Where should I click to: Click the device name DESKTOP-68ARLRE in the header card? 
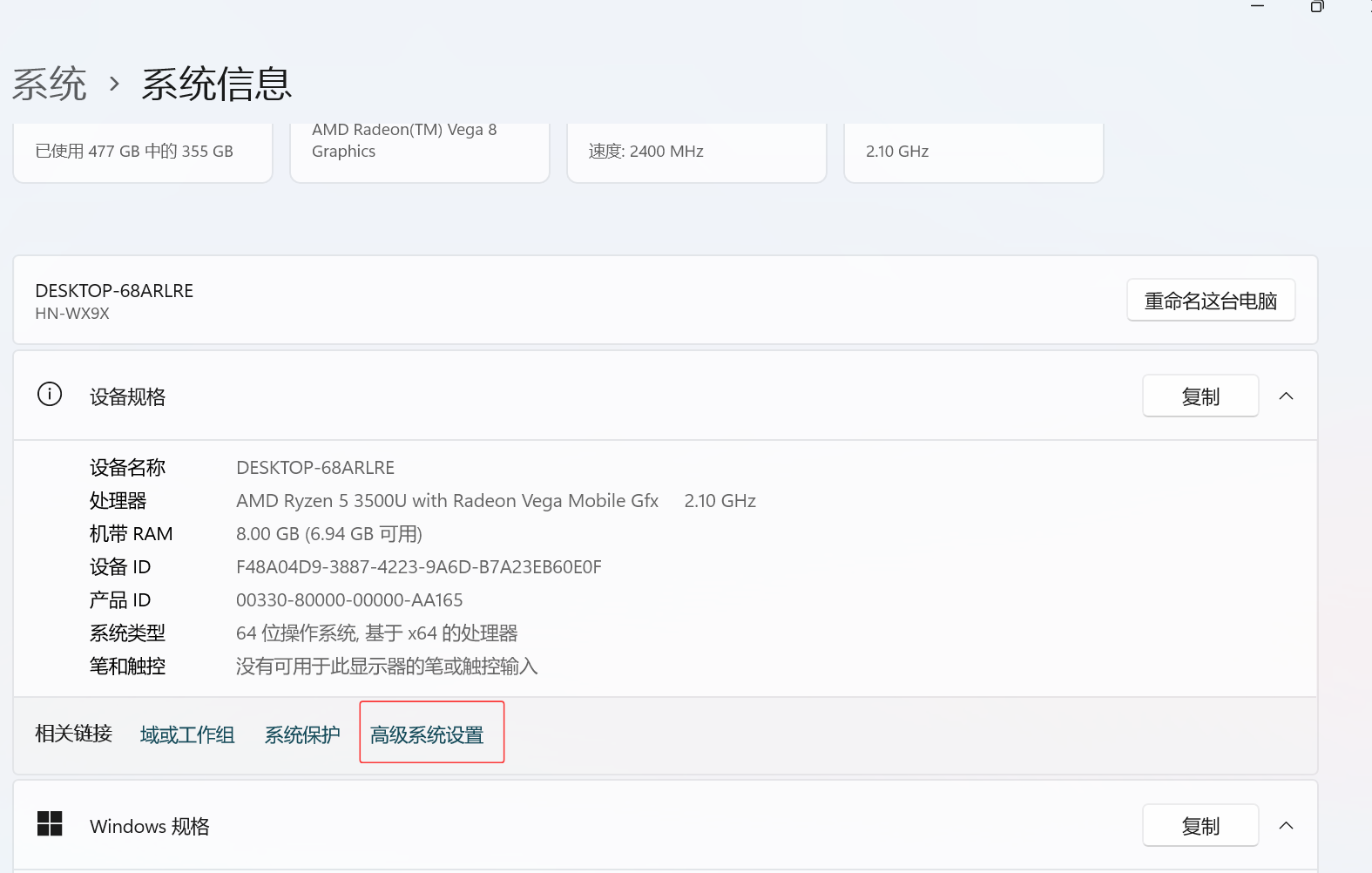click(x=114, y=291)
